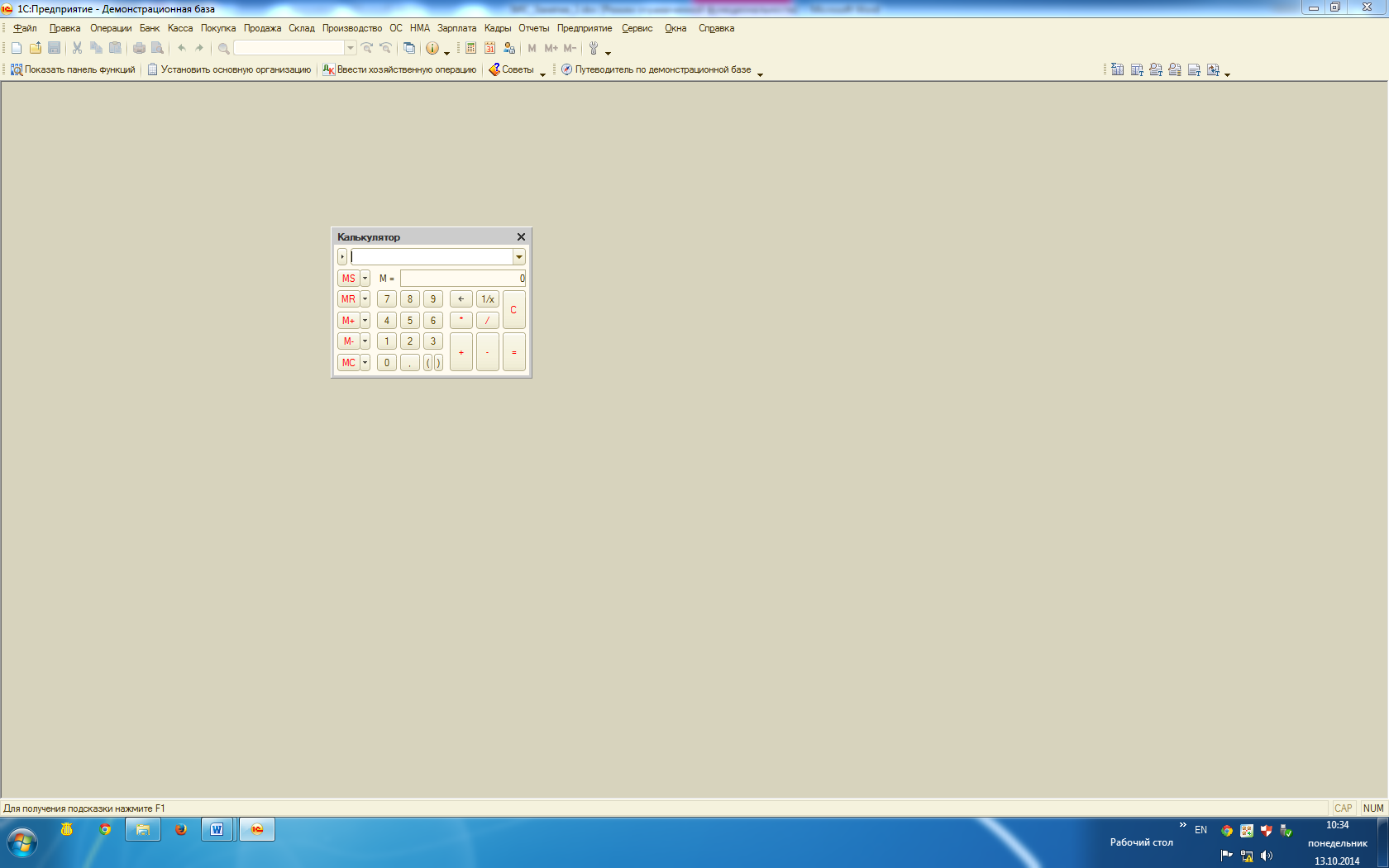Expand the Путеводитель toolbar dropdown arrow
This screenshot has height=868, width=1389.
pos(760,74)
